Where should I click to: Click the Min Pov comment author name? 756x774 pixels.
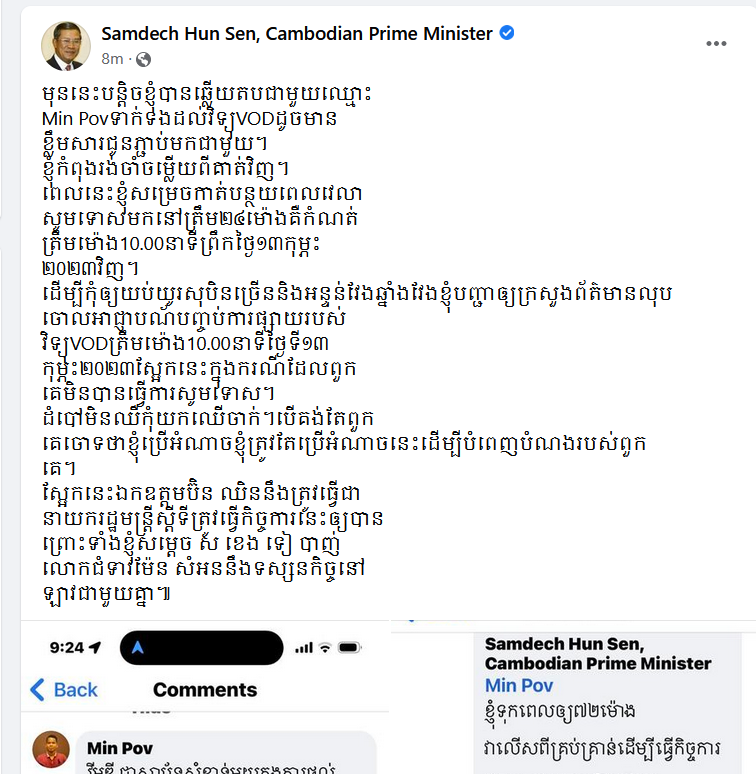coord(120,748)
